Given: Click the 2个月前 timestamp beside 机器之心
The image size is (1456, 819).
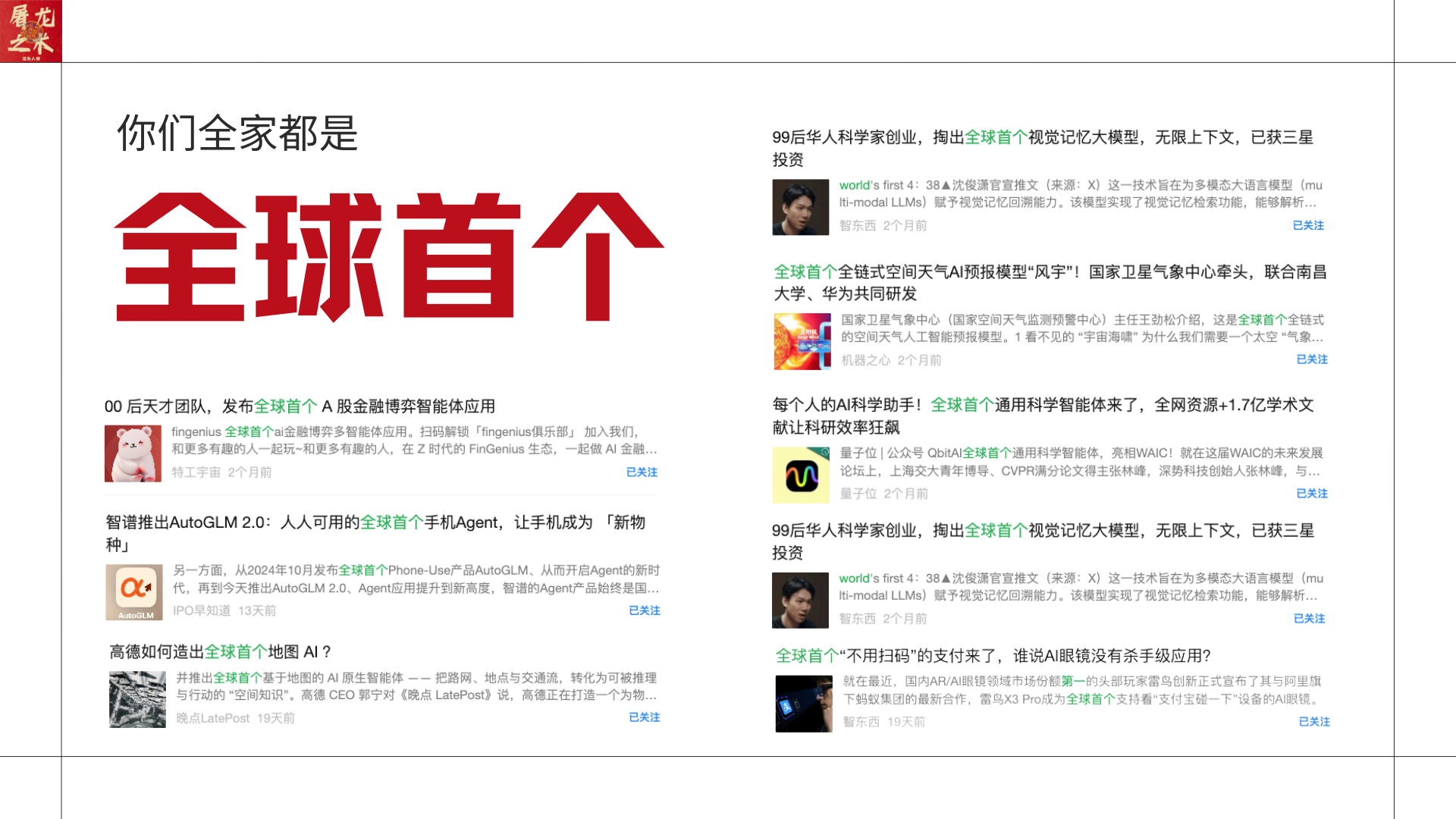Looking at the screenshot, I should (919, 360).
